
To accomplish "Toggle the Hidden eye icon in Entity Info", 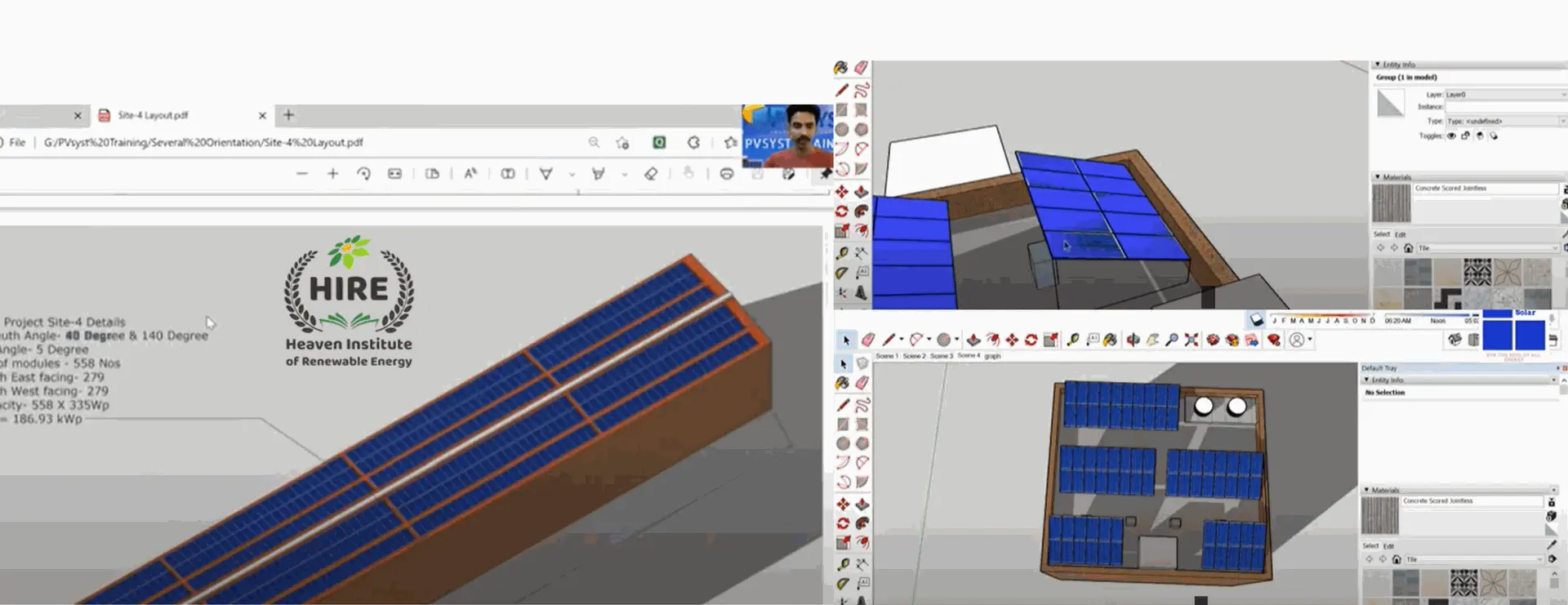I will [1451, 136].
